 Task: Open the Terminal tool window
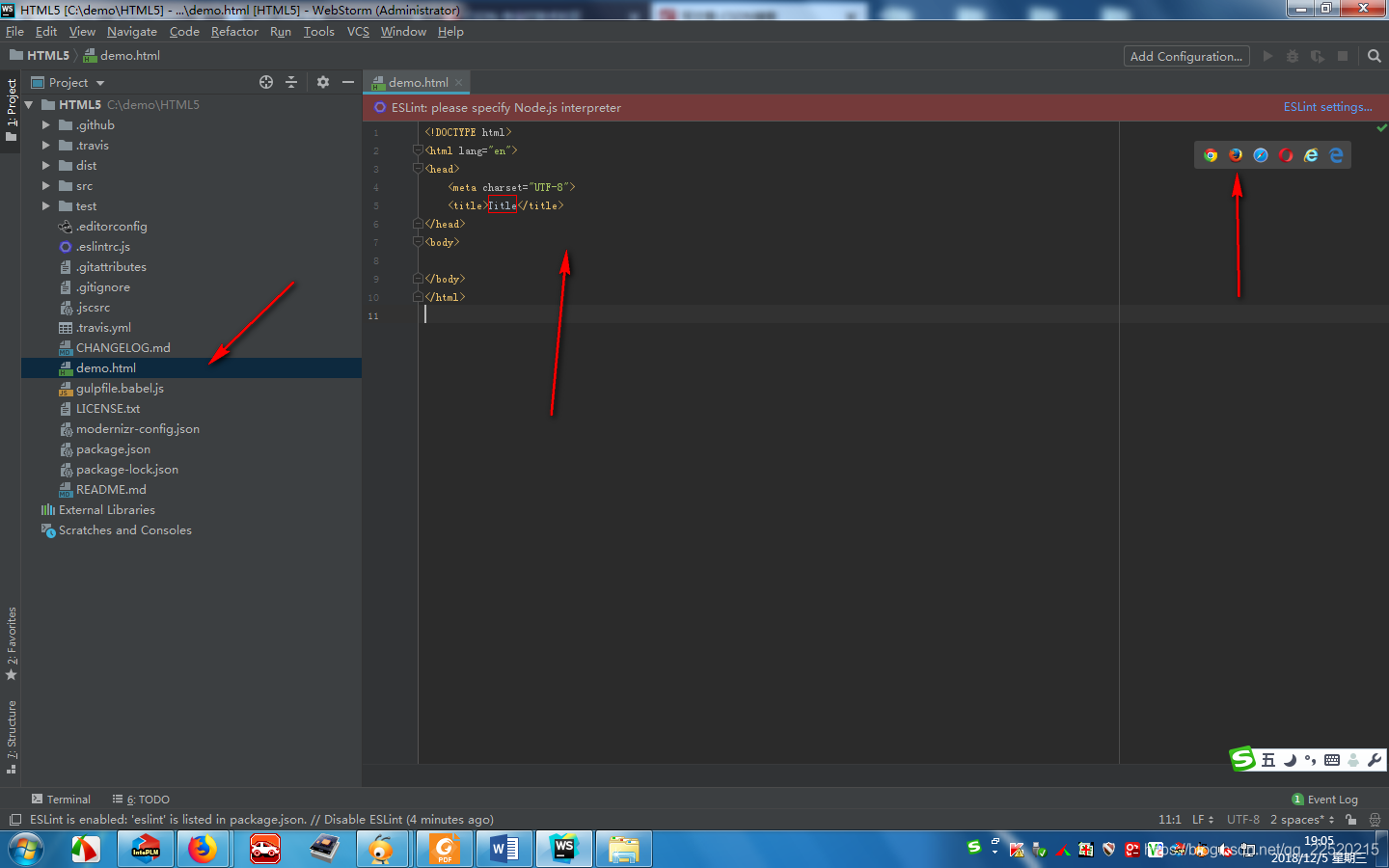tap(61, 800)
